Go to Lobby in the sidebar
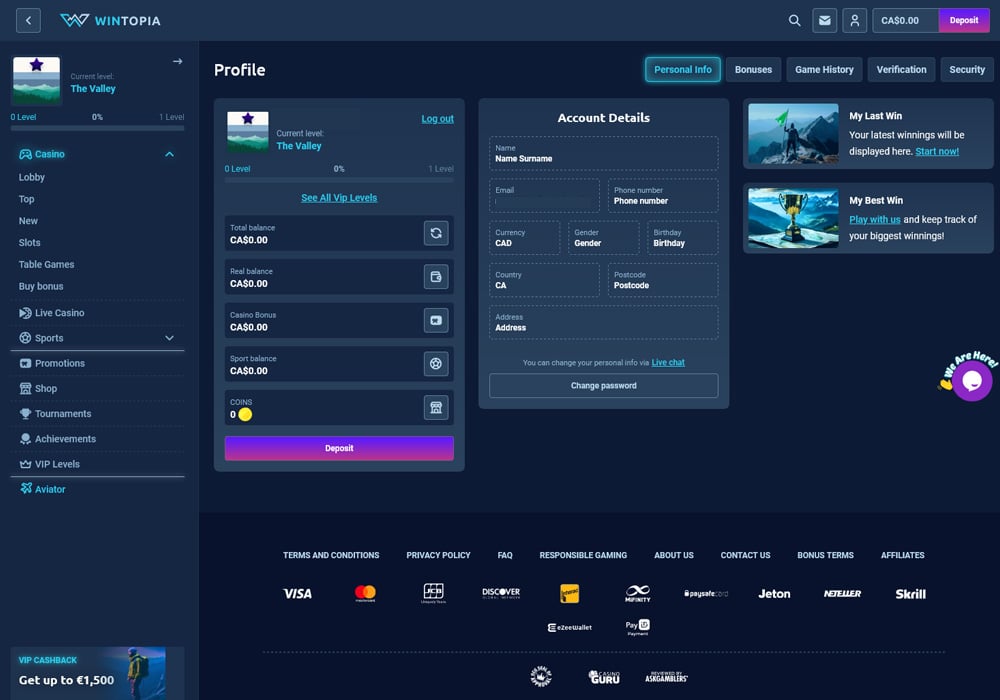 pyautogui.click(x=32, y=177)
